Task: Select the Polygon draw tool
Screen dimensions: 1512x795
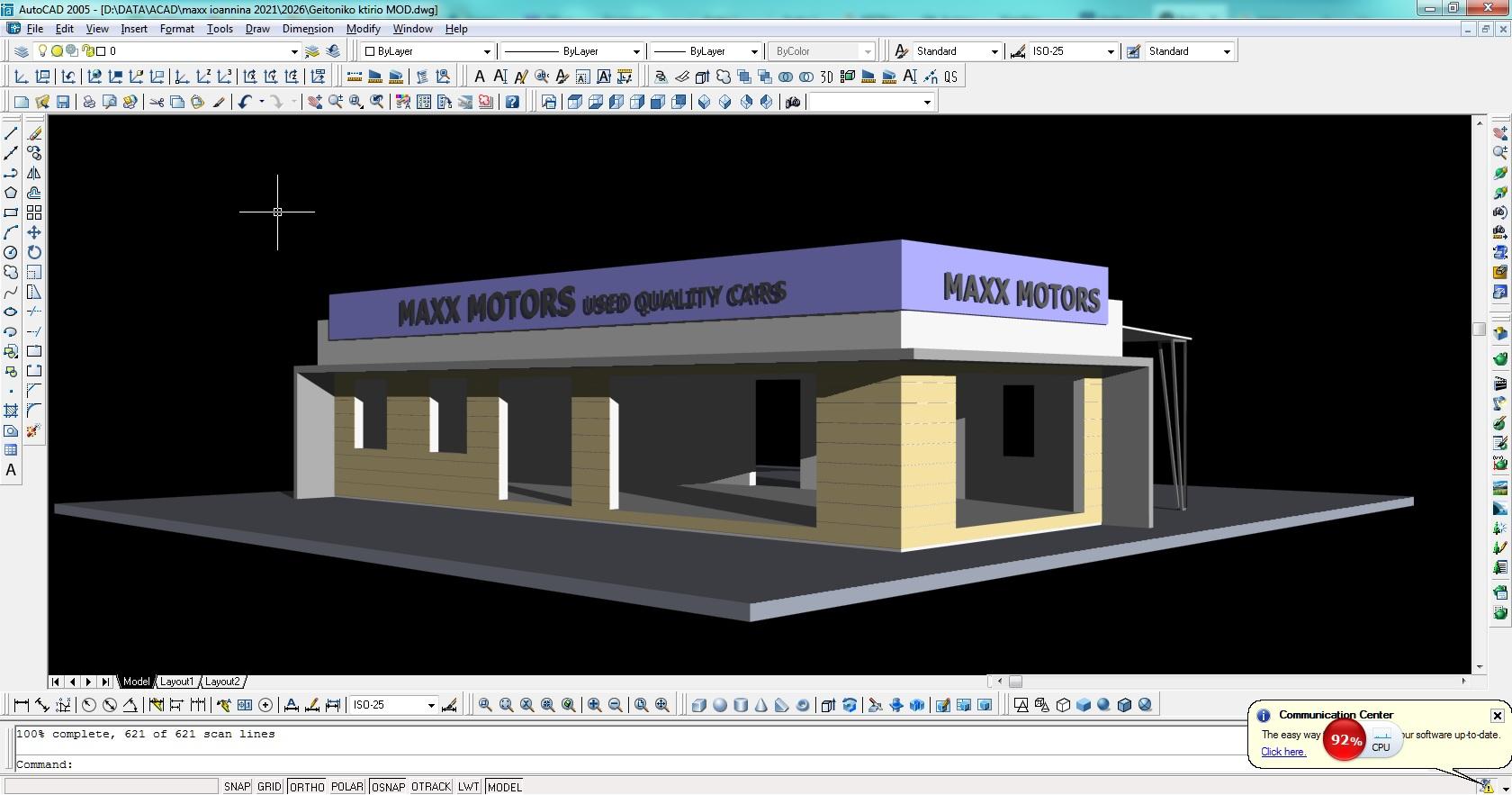Action: coord(11,193)
